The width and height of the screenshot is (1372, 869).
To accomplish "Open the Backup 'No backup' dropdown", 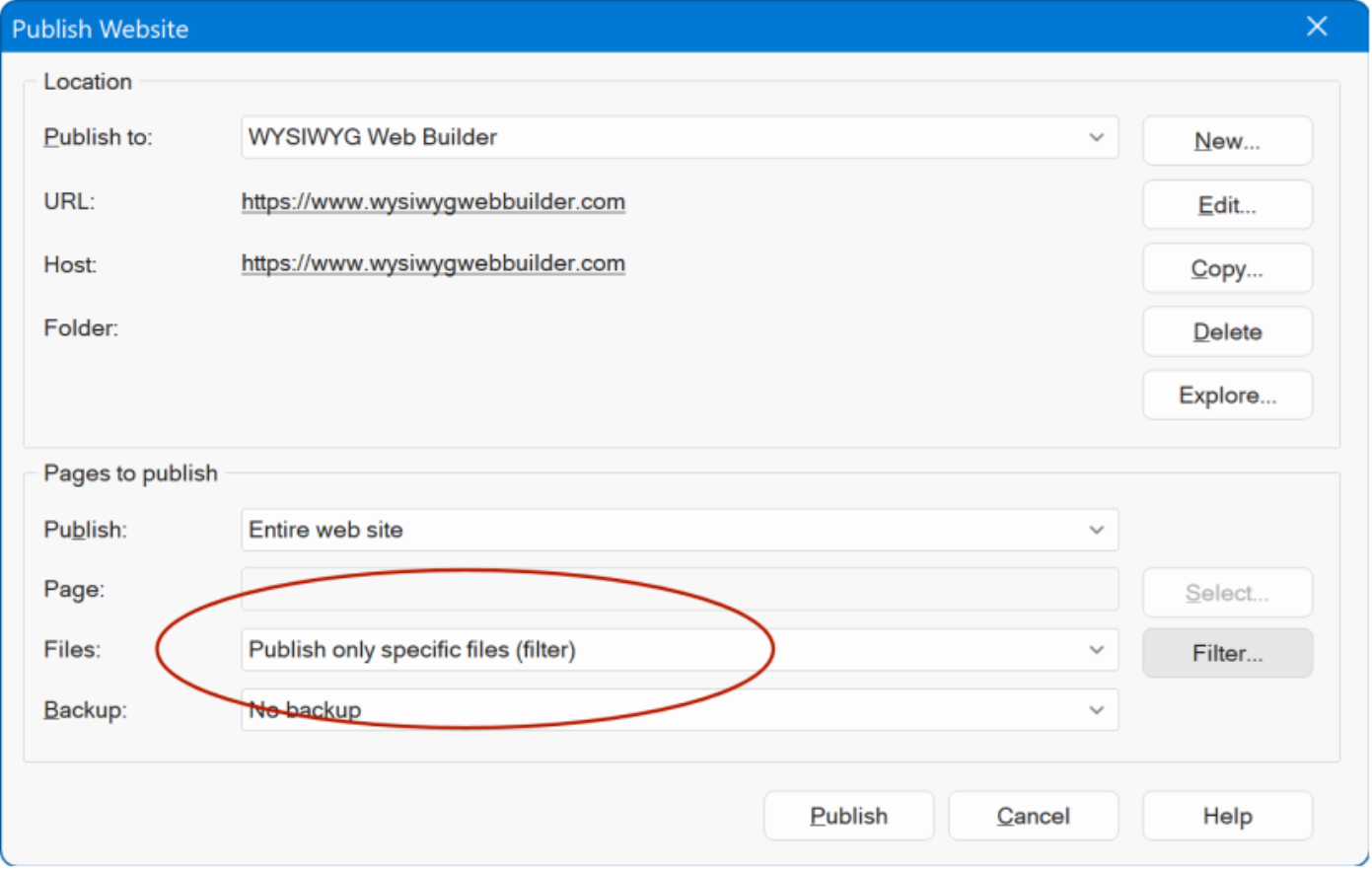I will [x=679, y=710].
